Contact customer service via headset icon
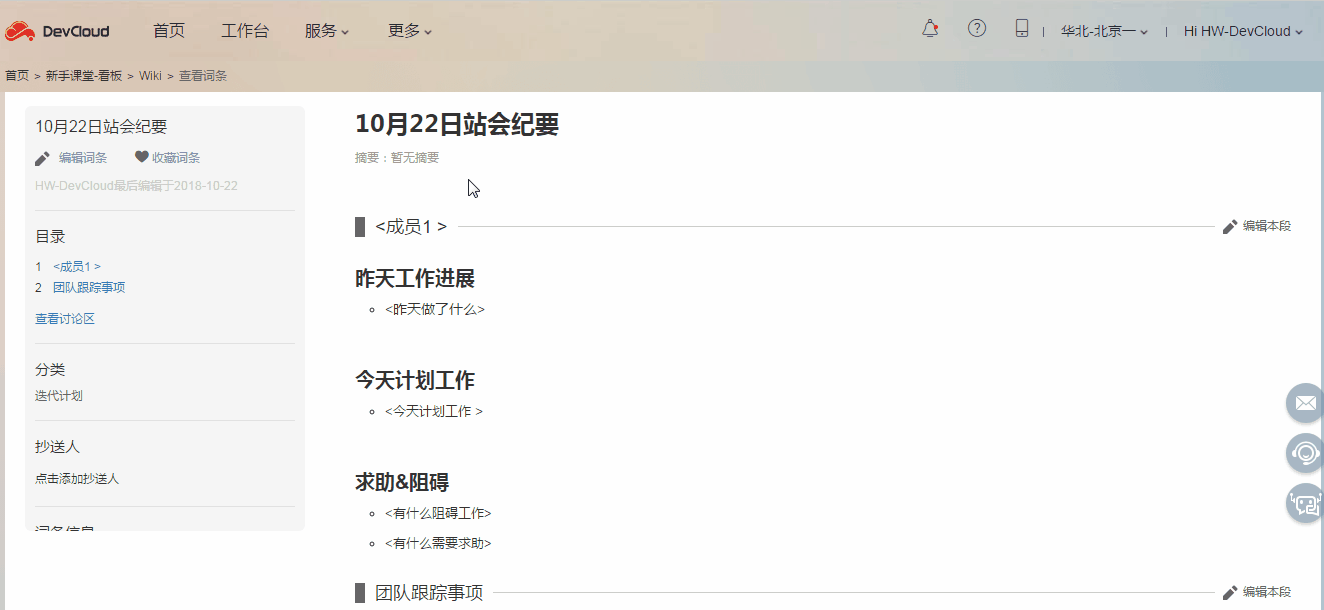This screenshot has height=610, width=1324. click(x=1304, y=453)
